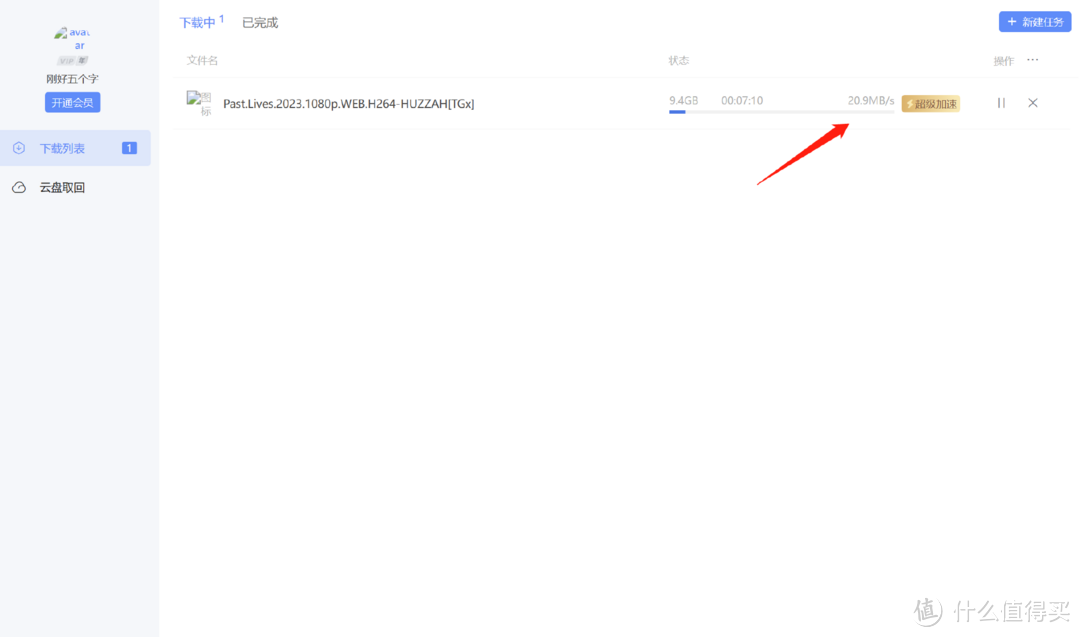Pause the Past.Lives download task
The image size is (1080, 637).
tap(1001, 103)
